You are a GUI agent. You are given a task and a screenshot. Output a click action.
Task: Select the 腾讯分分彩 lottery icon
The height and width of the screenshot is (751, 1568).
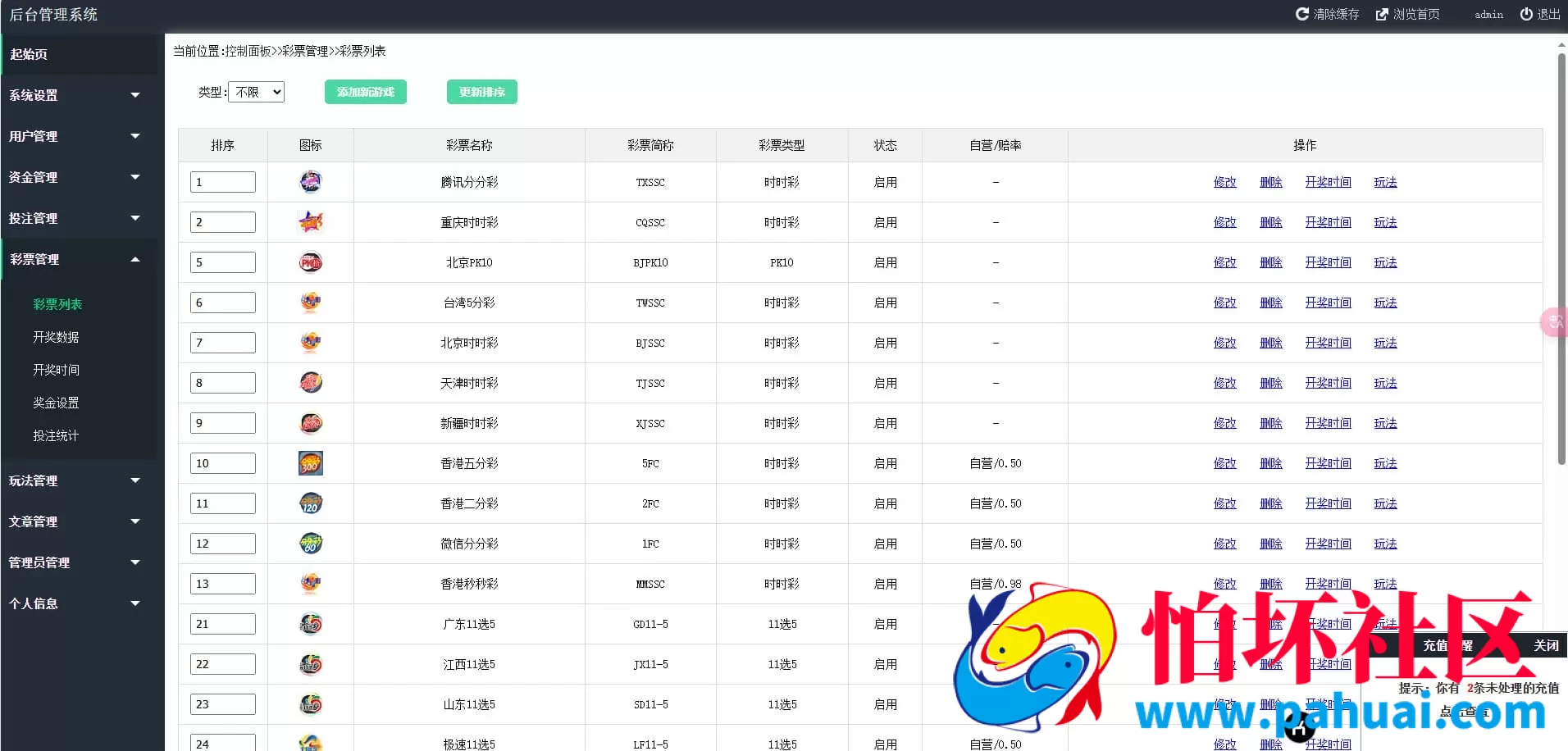(x=311, y=181)
